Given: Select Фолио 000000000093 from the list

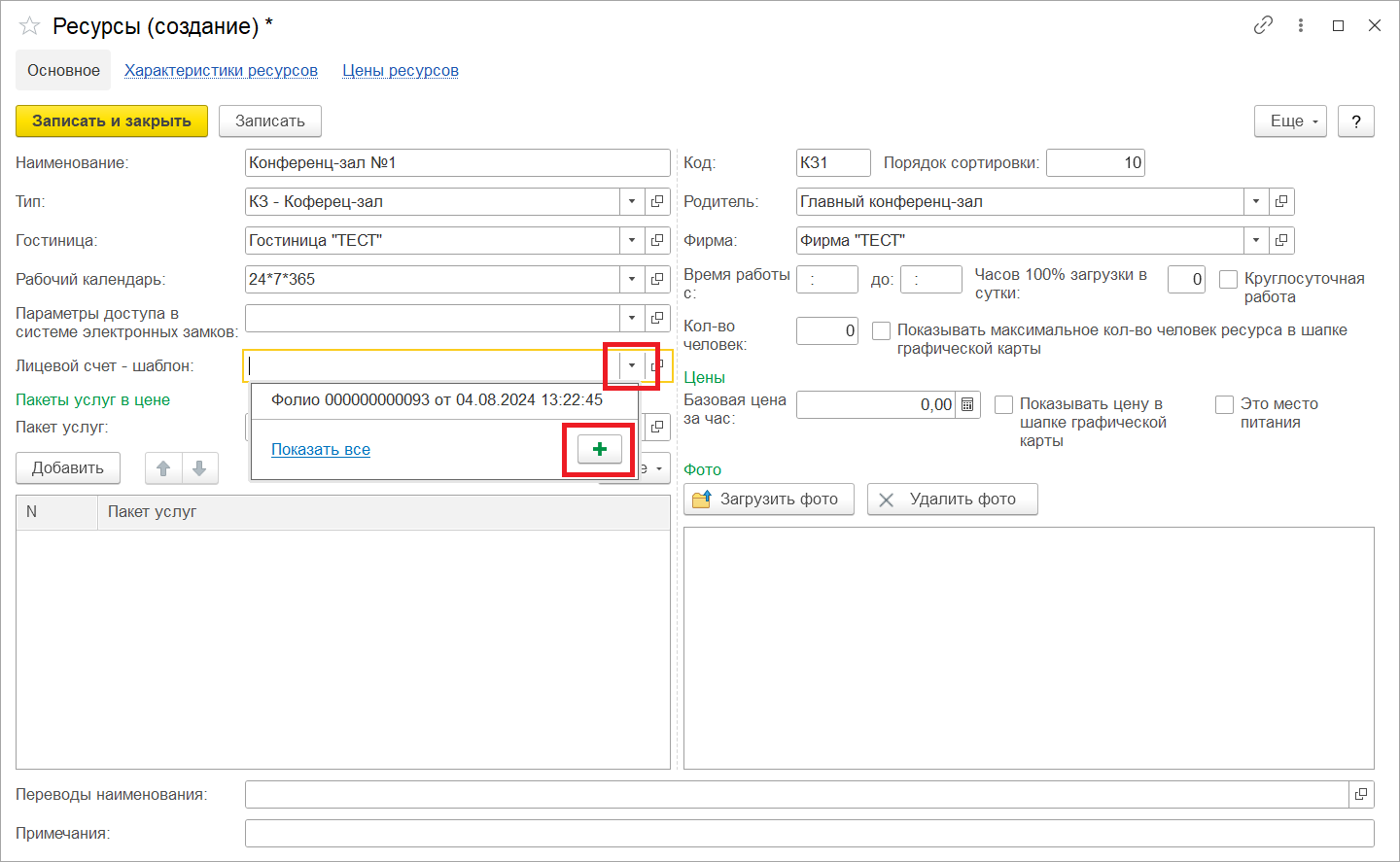Looking at the screenshot, I should pyautogui.click(x=444, y=399).
